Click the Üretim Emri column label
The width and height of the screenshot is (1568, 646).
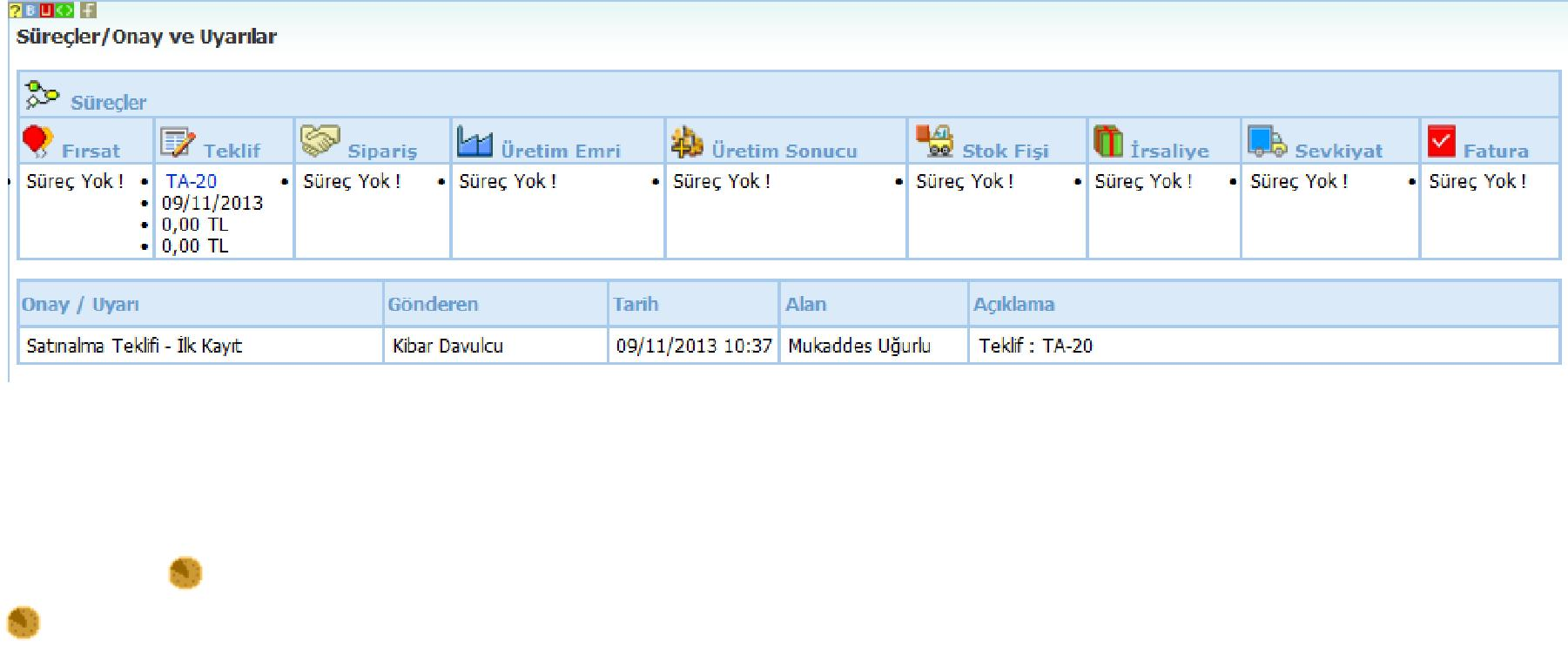561,151
